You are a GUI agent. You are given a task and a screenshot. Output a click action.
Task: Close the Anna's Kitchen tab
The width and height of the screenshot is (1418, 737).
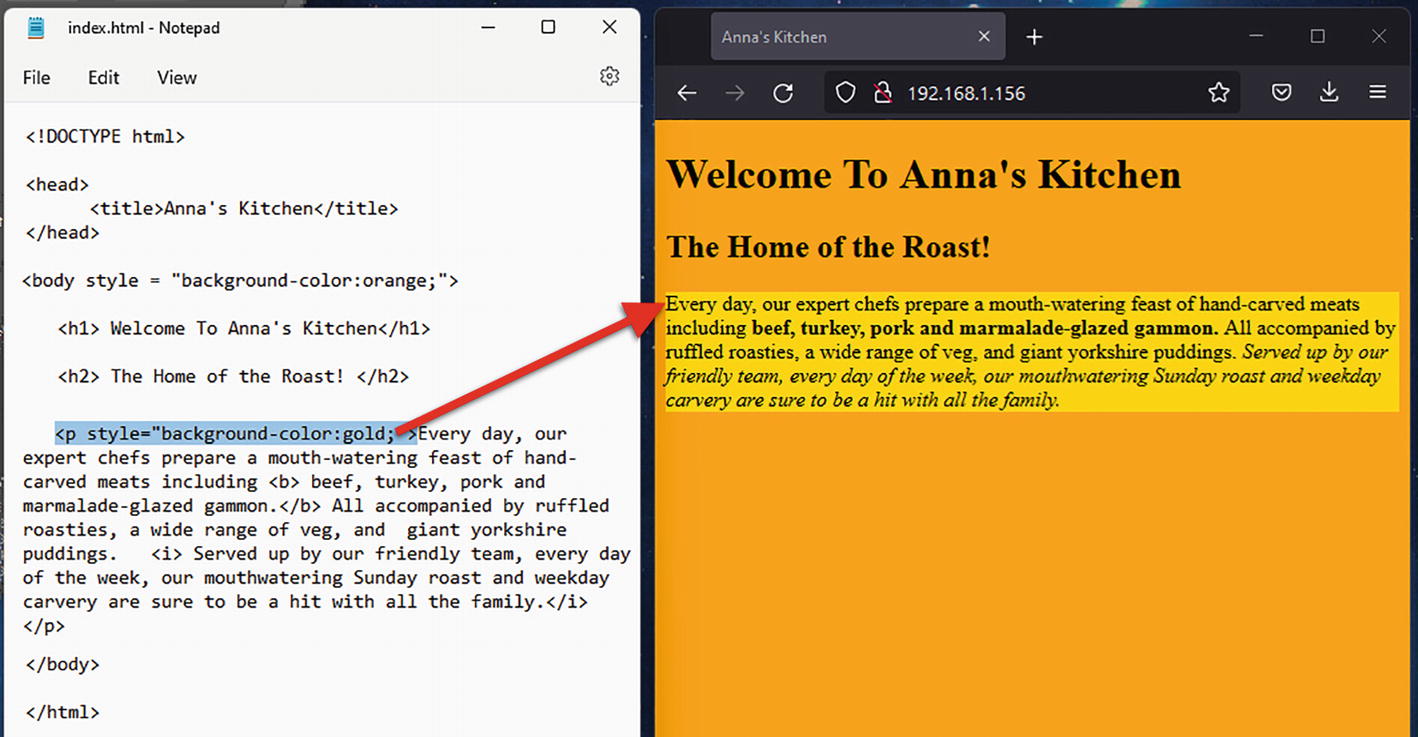tap(984, 37)
